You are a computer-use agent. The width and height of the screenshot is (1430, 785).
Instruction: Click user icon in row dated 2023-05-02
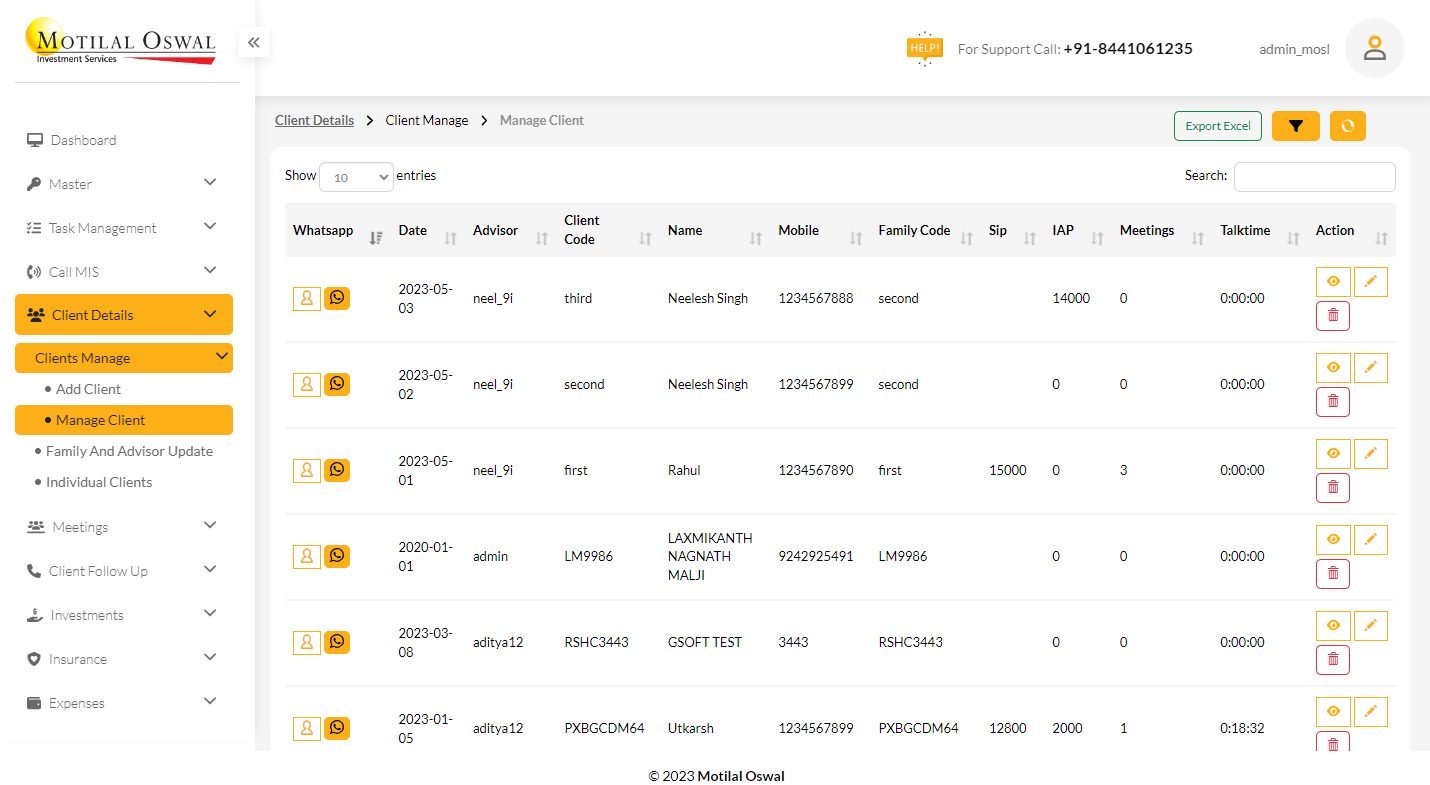point(307,384)
